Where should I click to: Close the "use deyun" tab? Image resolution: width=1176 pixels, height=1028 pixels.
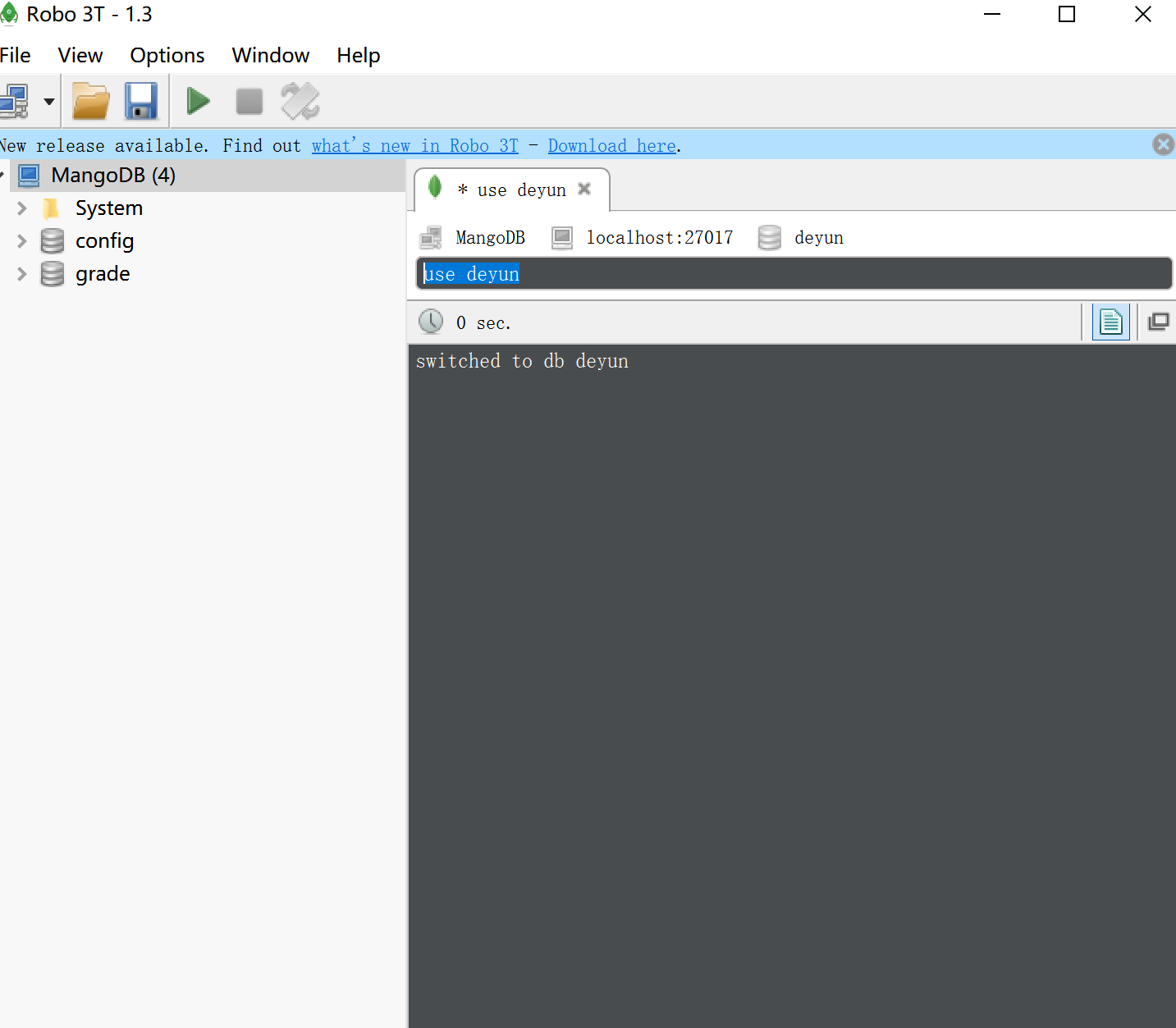[584, 189]
